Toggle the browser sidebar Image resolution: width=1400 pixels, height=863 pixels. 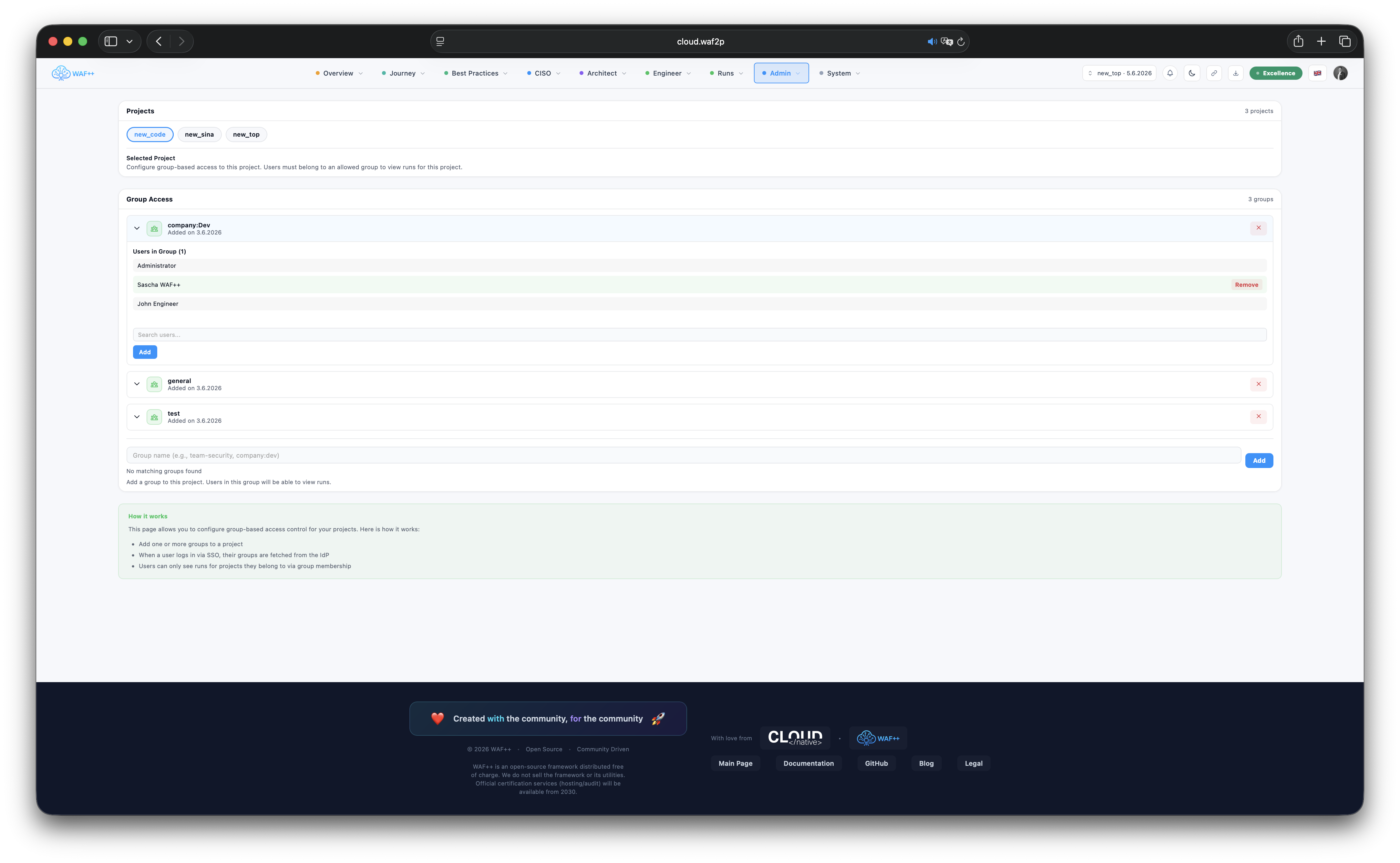111,41
